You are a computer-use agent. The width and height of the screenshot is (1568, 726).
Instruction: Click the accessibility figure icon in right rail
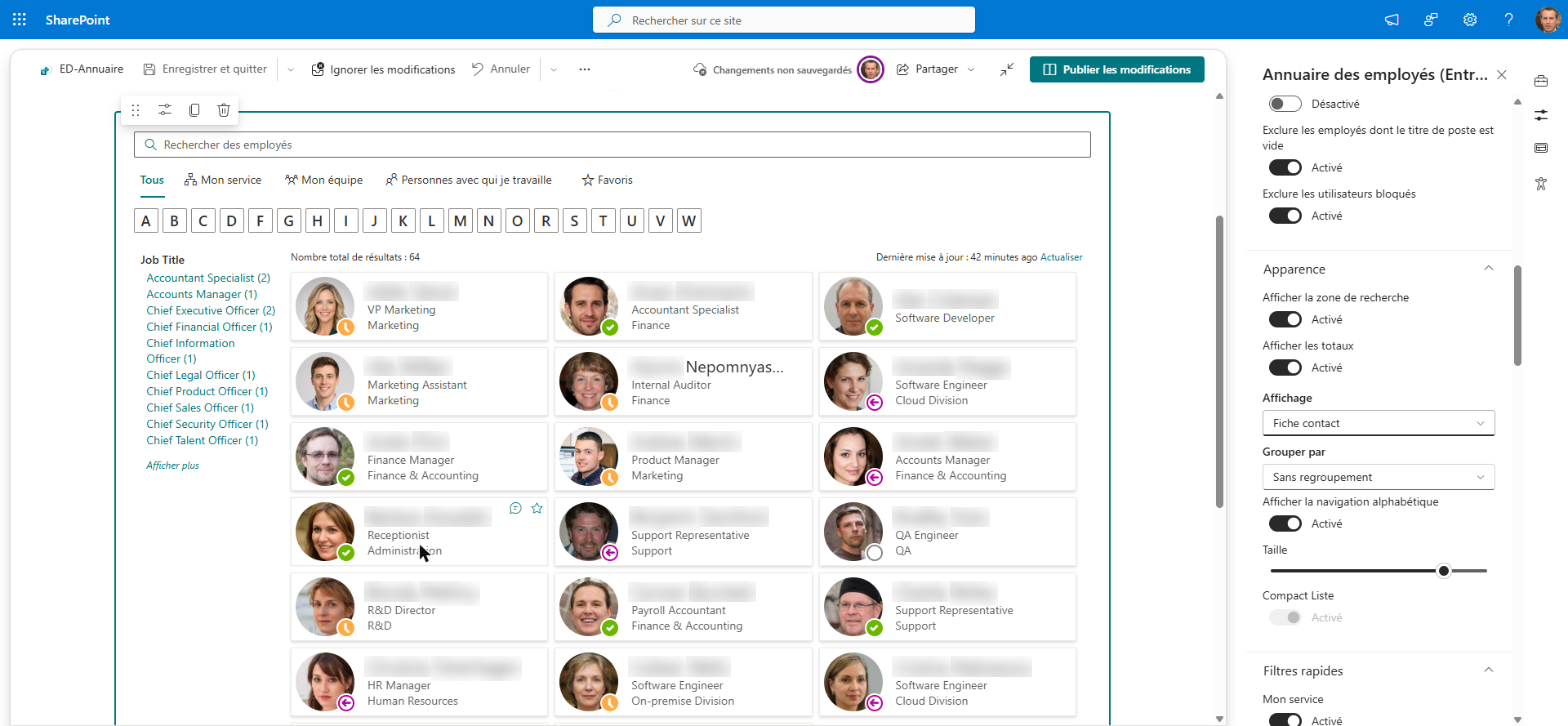[1541, 182]
